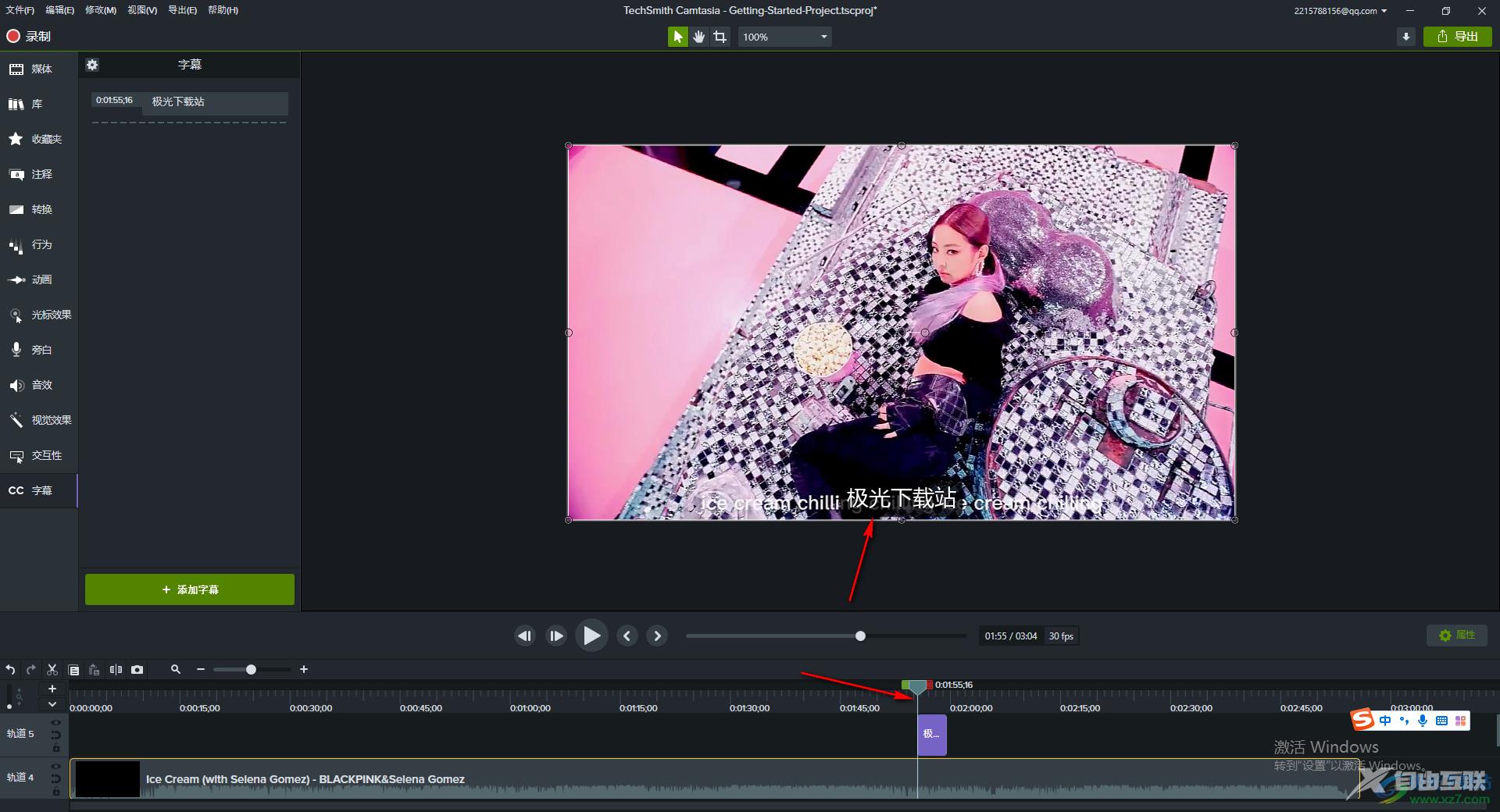Click the 0:01:55;16 caption timestamp
Screen dimensions: 1500x812
pos(115,100)
